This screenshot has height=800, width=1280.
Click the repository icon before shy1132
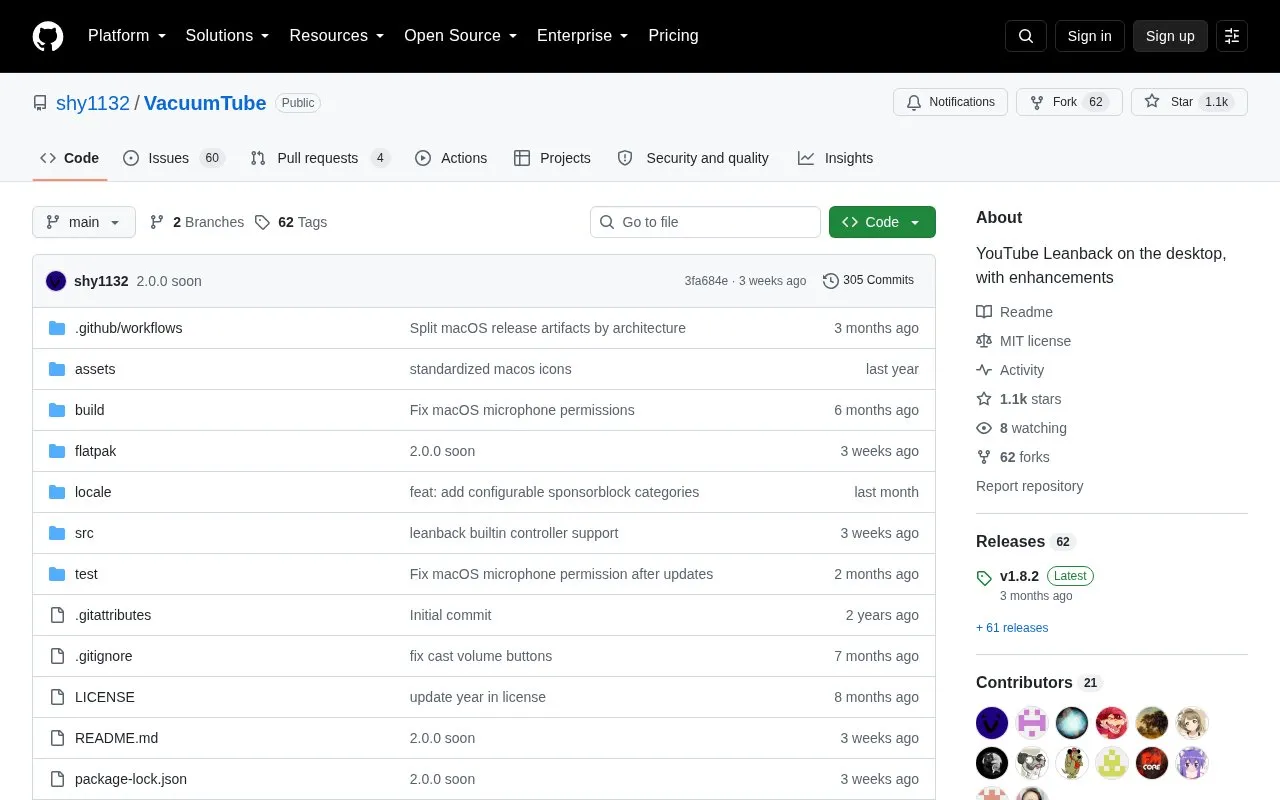click(x=40, y=103)
